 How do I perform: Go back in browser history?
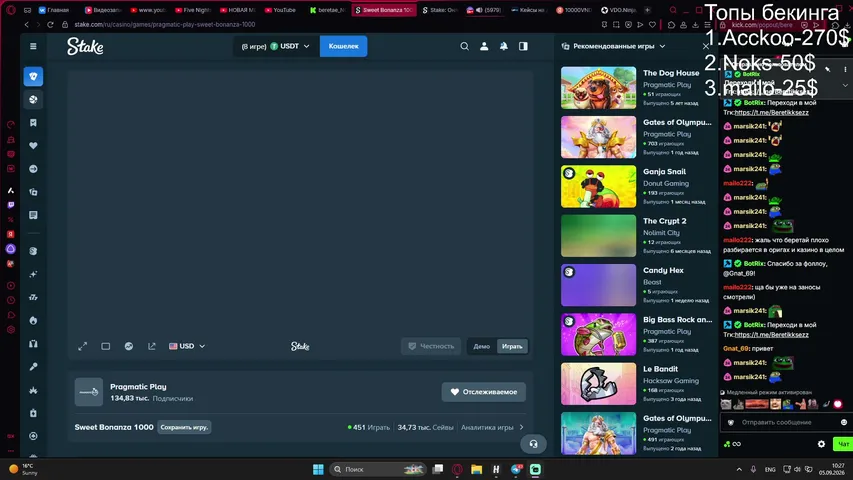tap(26, 24)
